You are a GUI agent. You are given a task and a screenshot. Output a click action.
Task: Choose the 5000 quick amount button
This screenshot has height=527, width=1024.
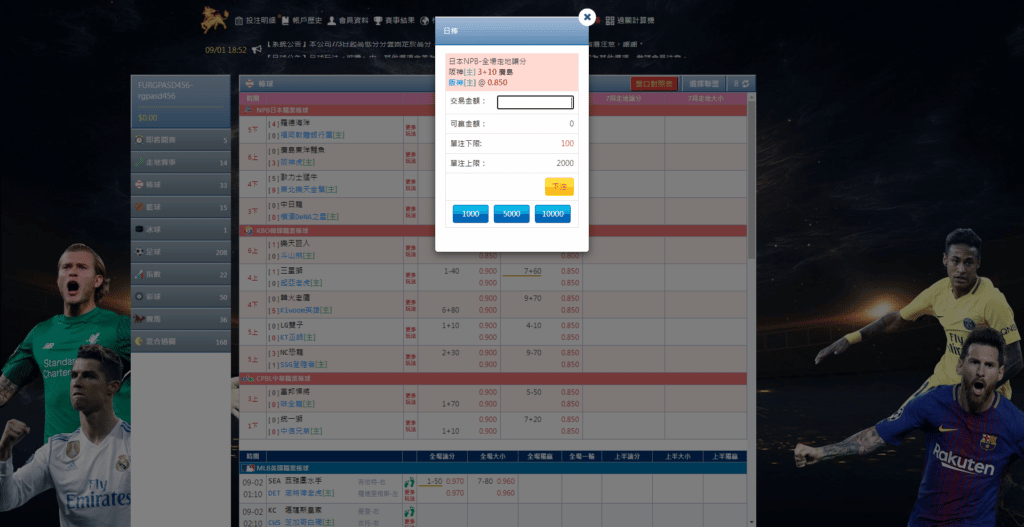(x=511, y=214)
